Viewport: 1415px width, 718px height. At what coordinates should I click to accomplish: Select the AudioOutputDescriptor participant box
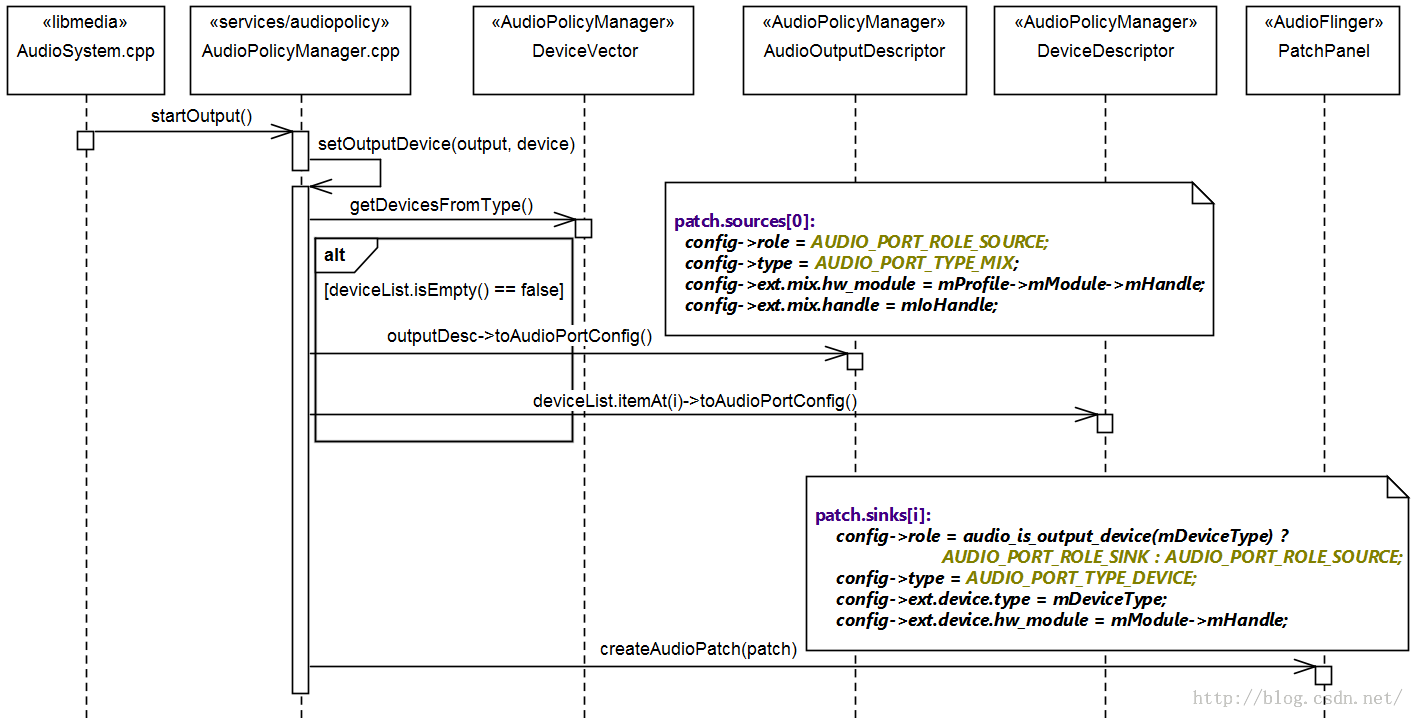(855, 50)
